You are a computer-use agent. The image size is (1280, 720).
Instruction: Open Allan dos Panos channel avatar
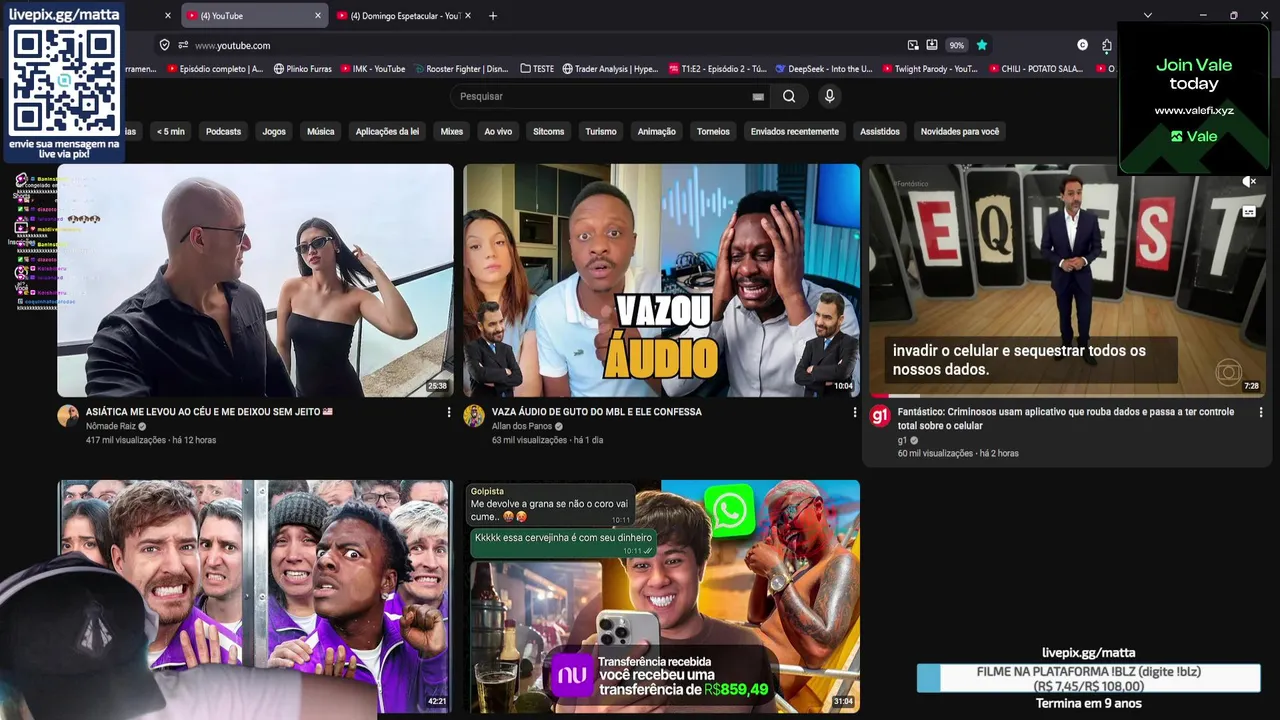pos(474,416)
